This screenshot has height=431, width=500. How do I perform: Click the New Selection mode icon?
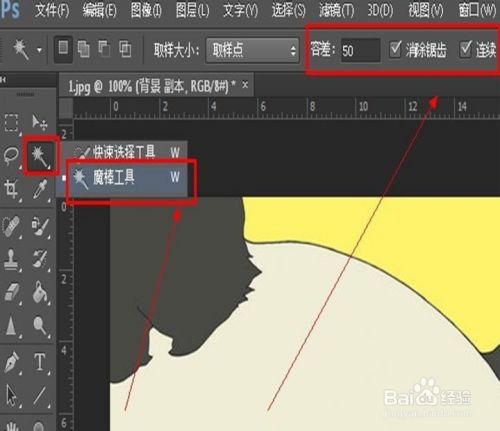63,50
